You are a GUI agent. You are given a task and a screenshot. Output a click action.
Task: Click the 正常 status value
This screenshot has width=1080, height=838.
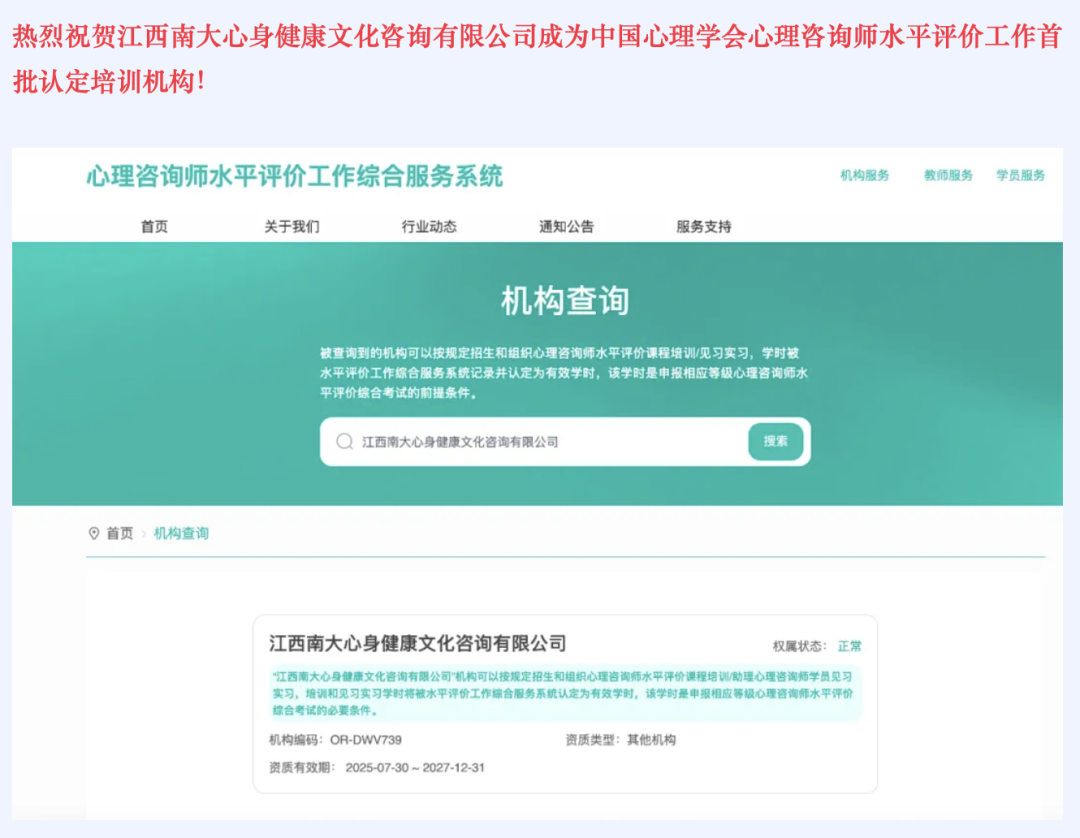(849, 646)
